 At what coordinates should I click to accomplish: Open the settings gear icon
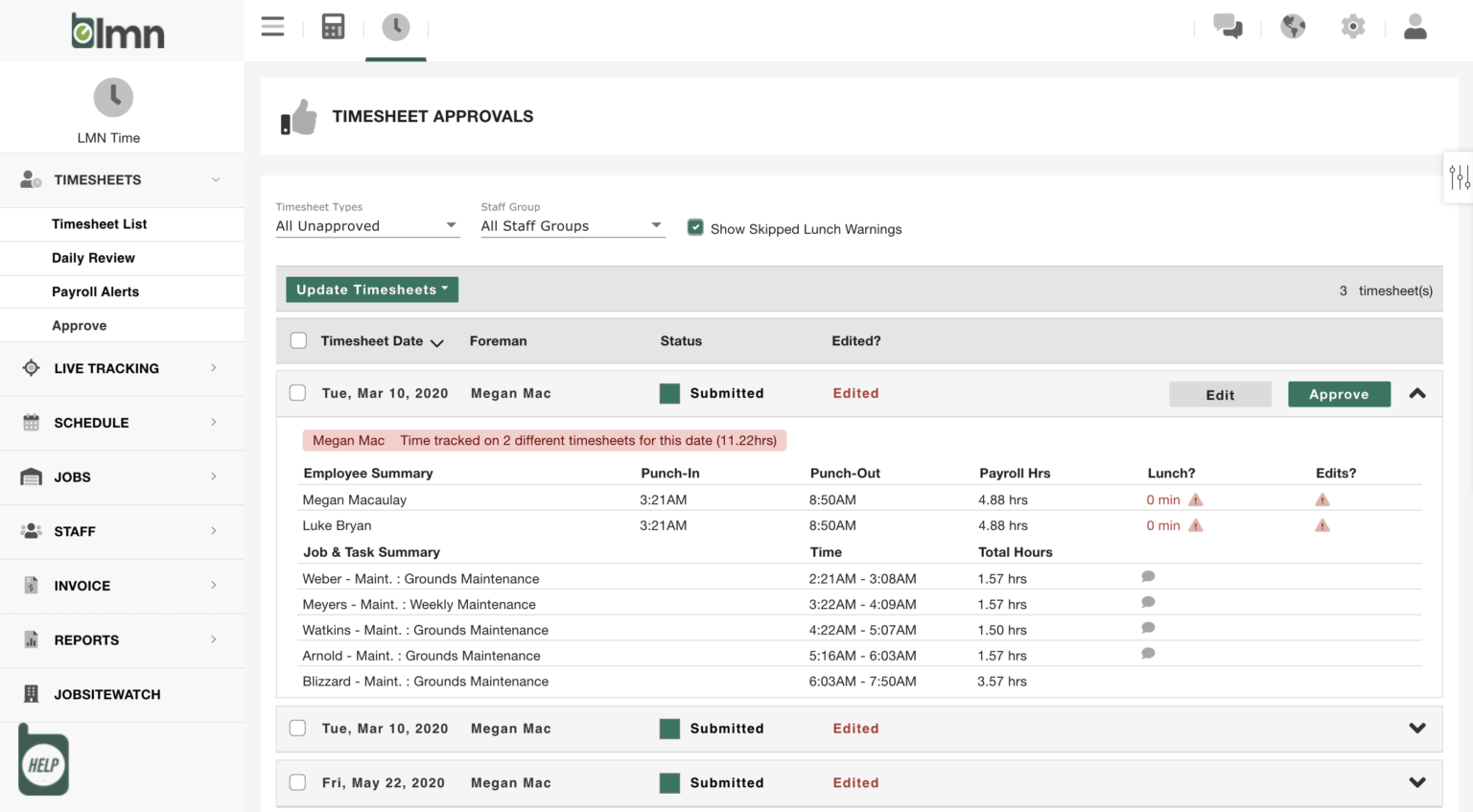click(x=1353, y=26)
